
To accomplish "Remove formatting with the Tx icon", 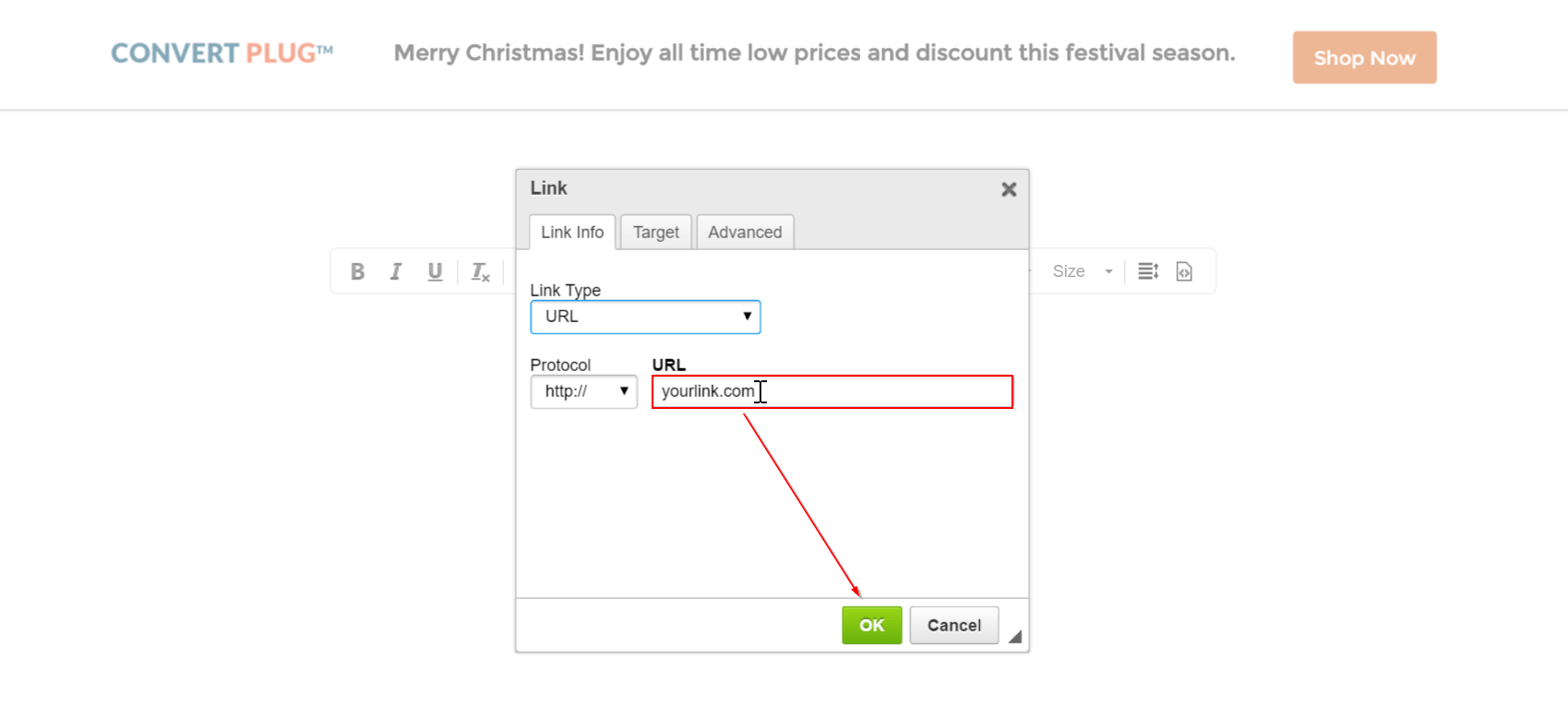I will pos(479,270).
